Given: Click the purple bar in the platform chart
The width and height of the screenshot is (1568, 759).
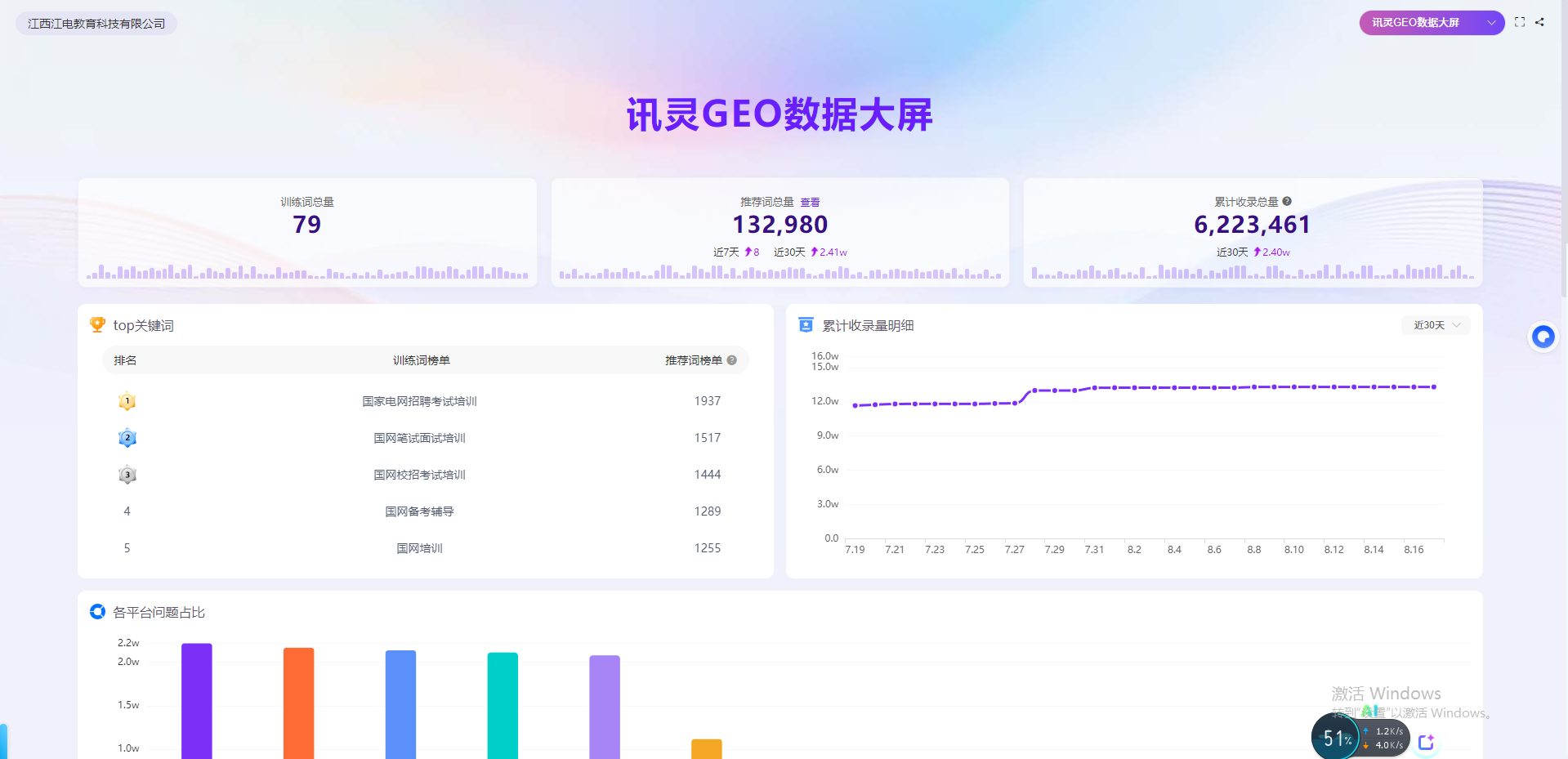Looking at the screenshot, I should [197, 701].
